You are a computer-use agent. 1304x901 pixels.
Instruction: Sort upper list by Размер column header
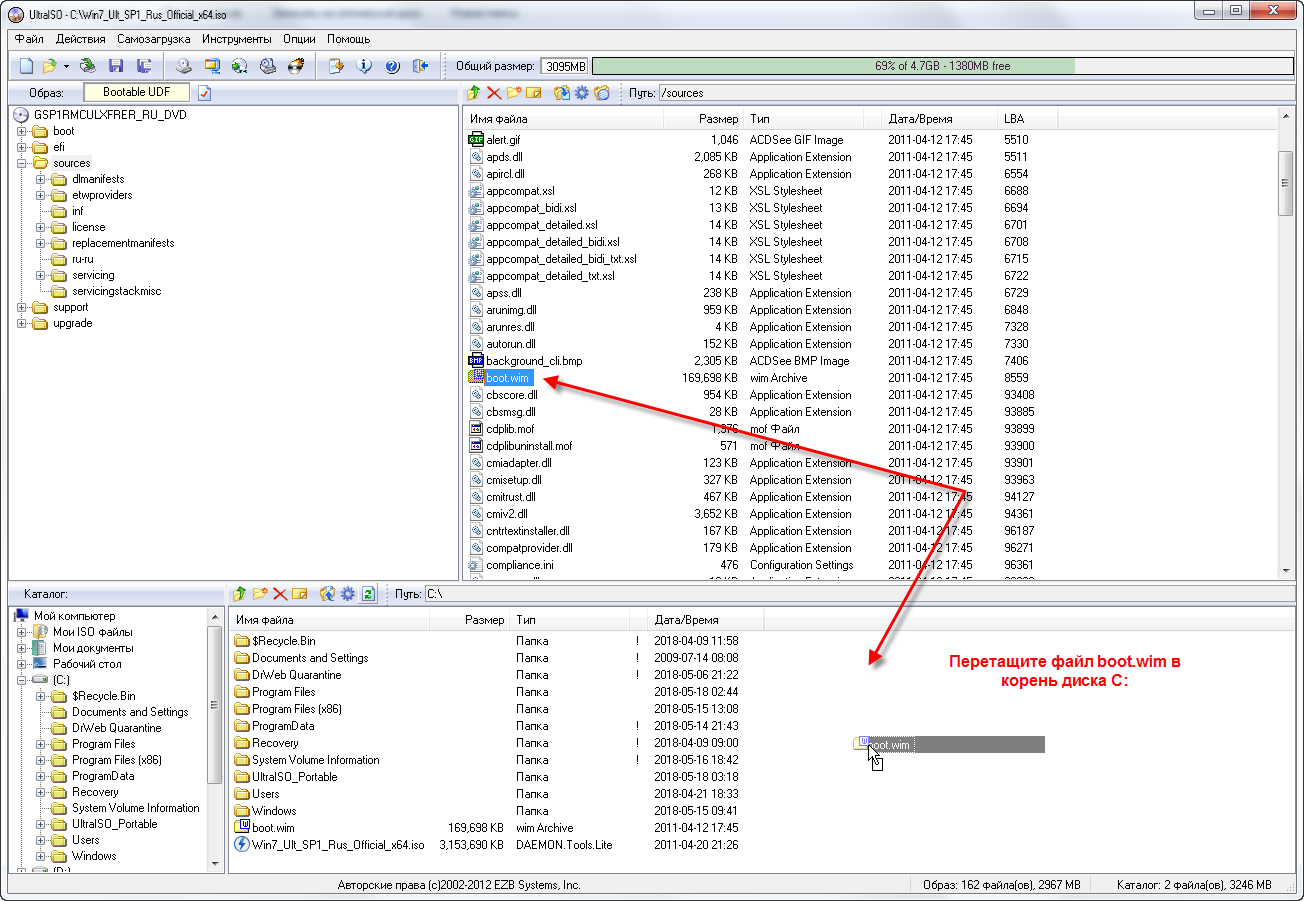pyautogui.click(x=704, y=119)
